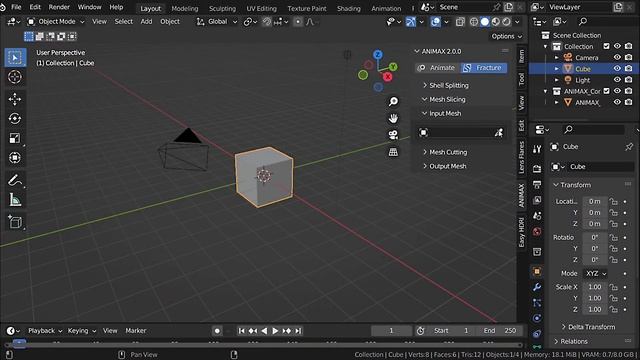Select the Select Box tool

(x=15, y=58)
